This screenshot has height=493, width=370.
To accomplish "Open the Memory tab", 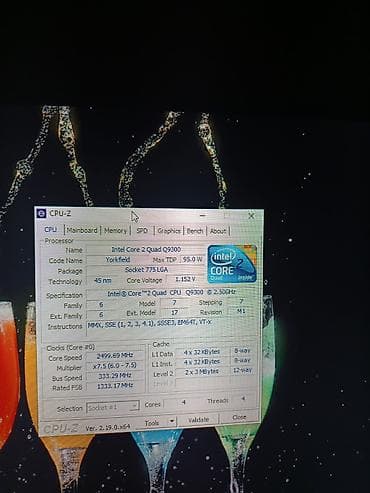I will pyautogui.click(x=115, y=230).
